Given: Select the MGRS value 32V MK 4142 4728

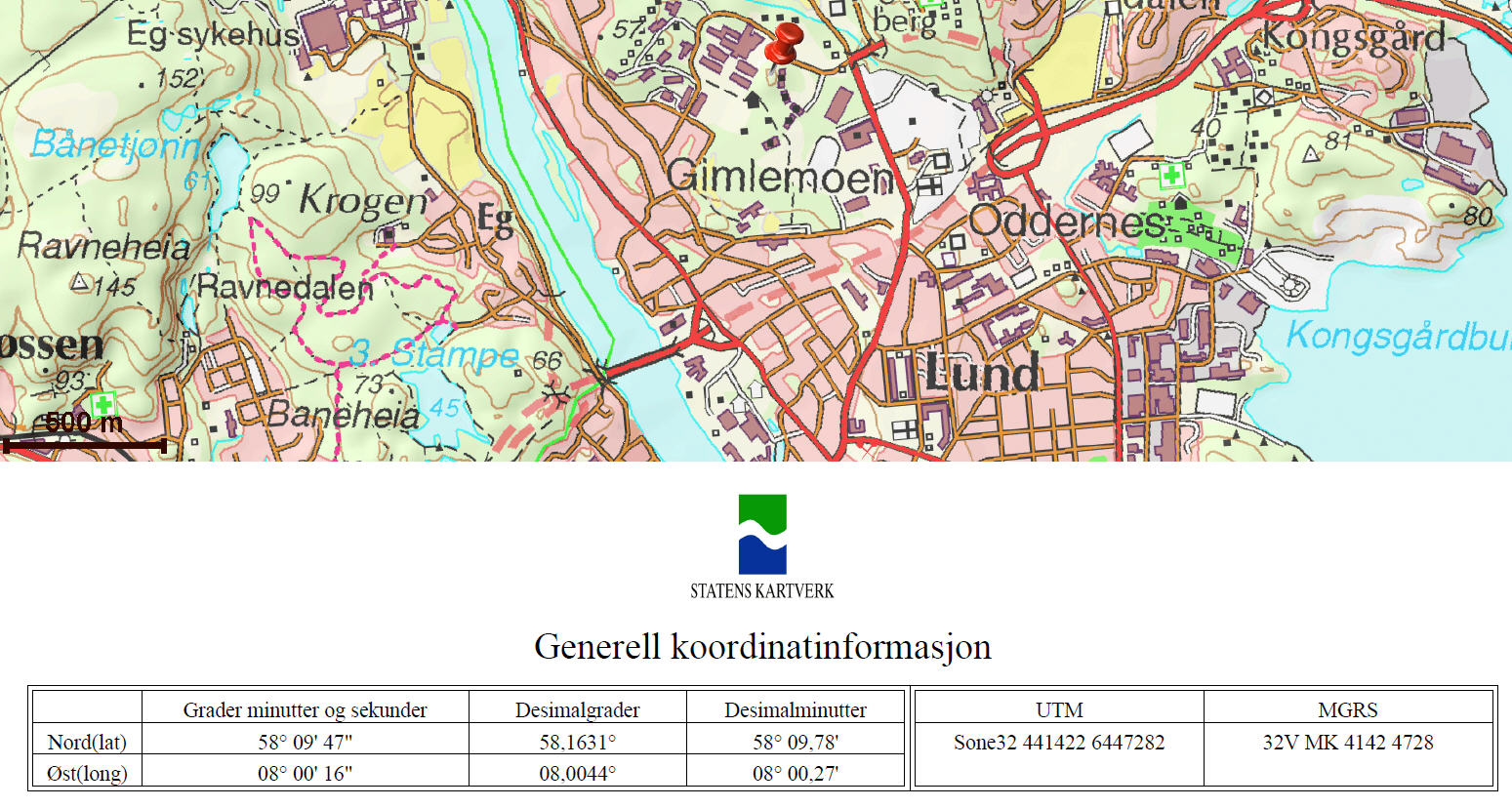Looking at the screenshot, I should click(x=1347, y=743).
